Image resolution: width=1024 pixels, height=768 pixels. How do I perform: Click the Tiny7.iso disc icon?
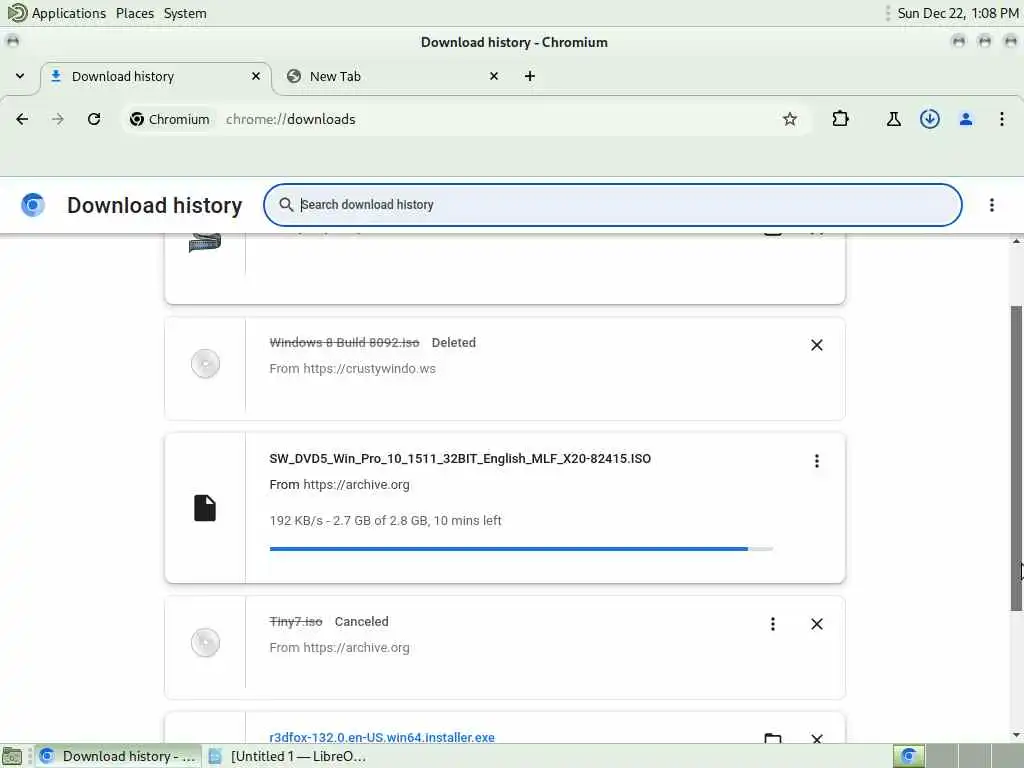(x=205, y=643)
